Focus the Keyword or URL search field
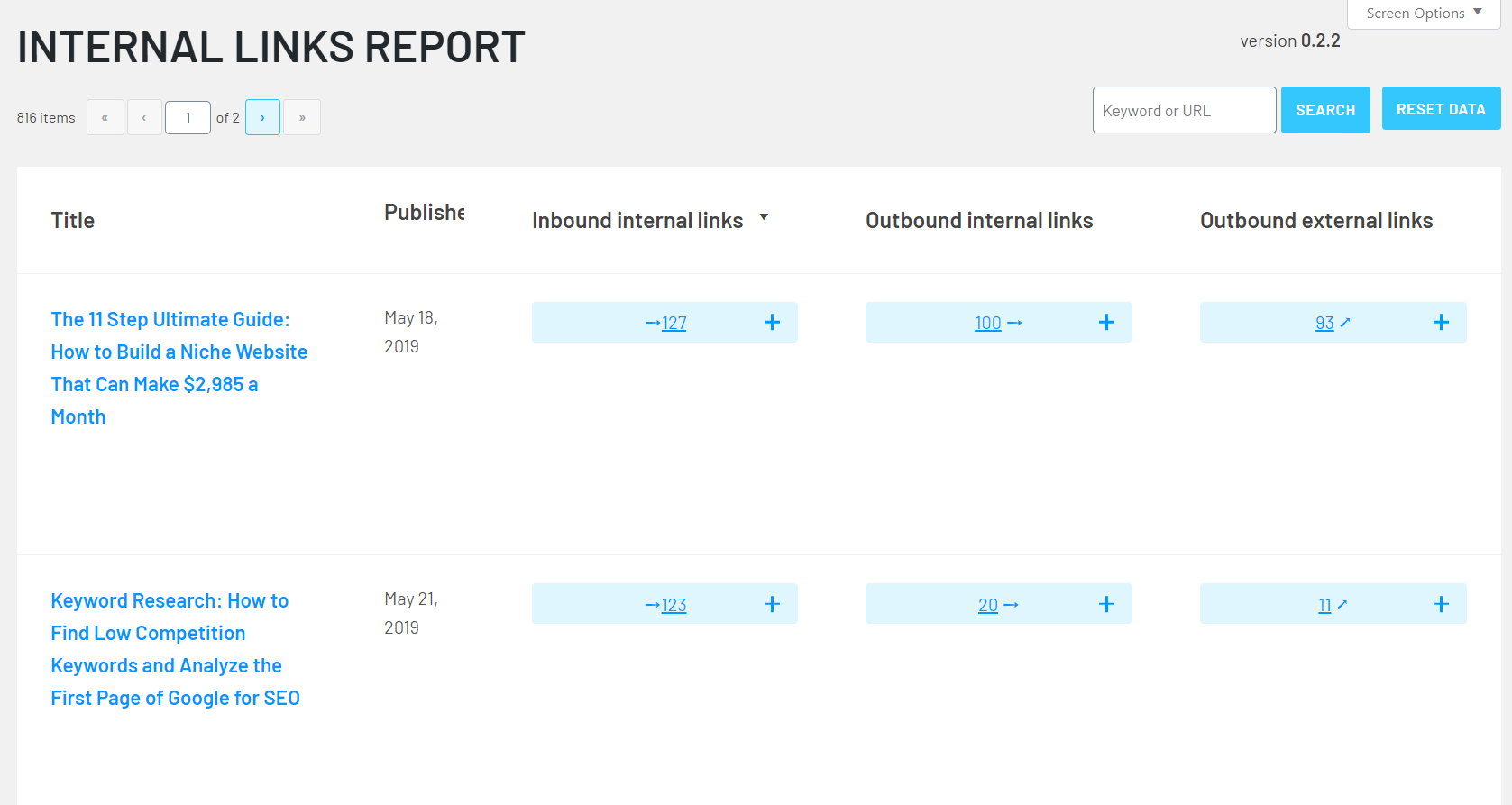The height and width of the screenshot is (805, 1512). pos(1184,111)
